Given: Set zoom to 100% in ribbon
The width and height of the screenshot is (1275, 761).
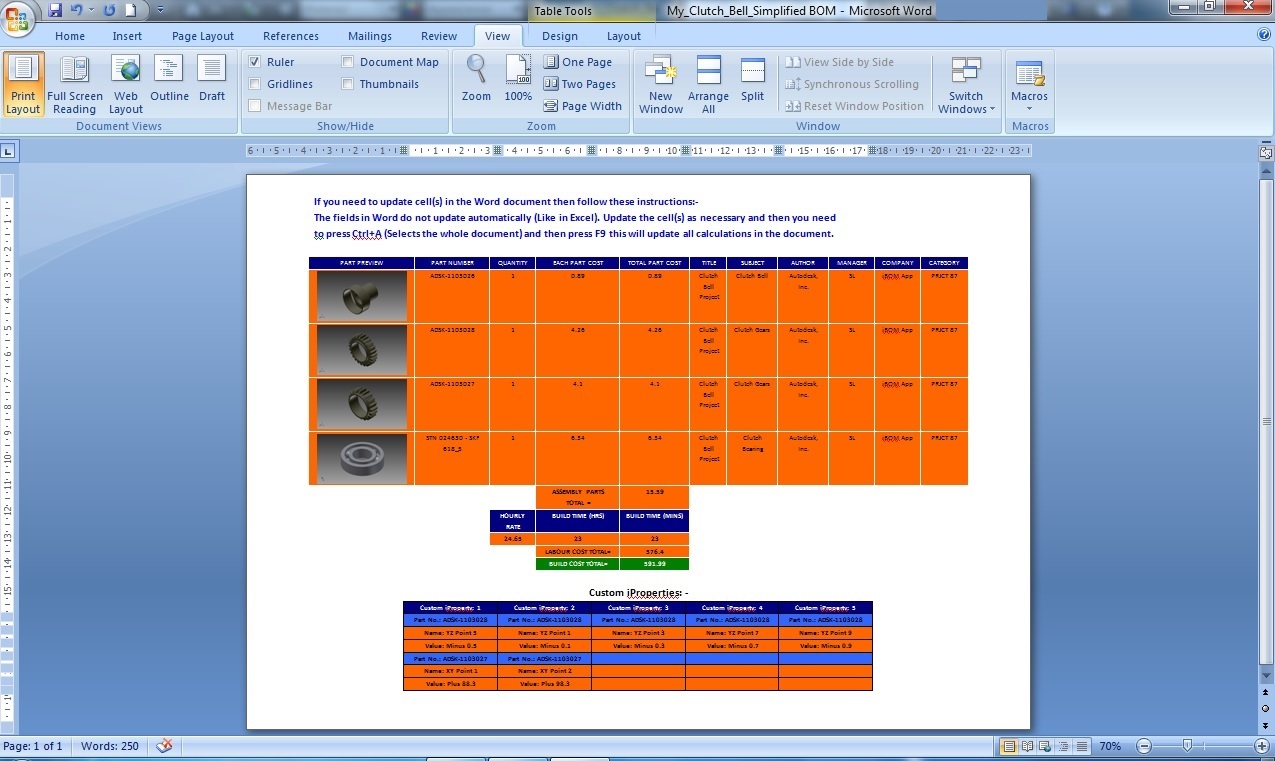Looking at the screenshot, I should pos(518,79).
